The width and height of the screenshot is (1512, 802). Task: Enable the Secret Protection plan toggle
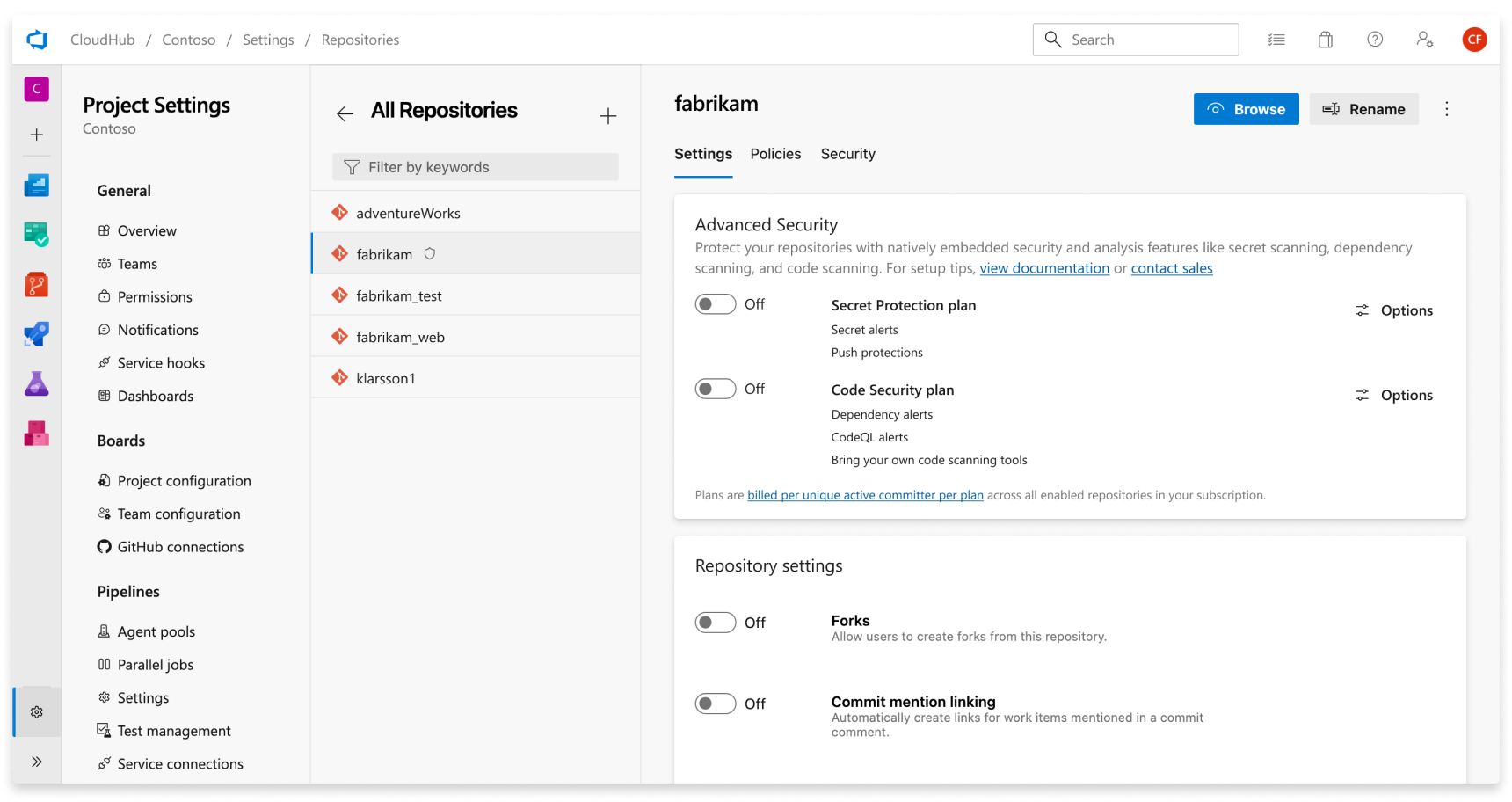[716, 304]
